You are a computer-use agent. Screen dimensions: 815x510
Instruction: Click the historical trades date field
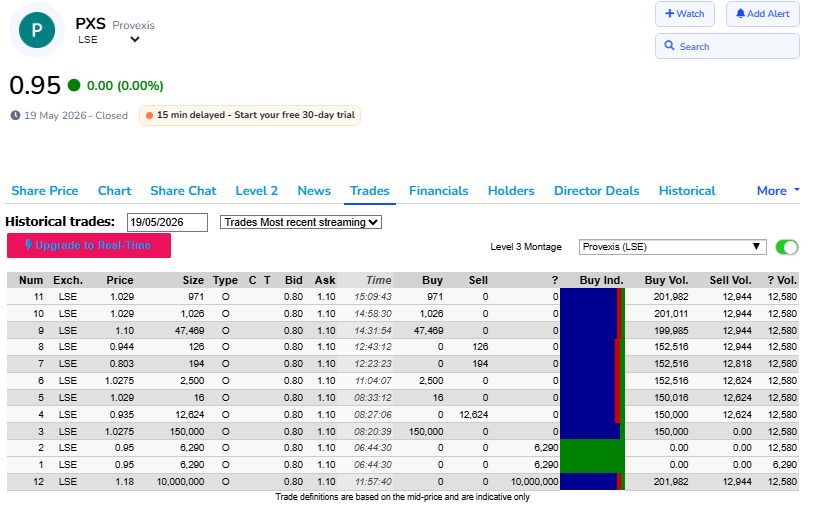pyautogui.click(x=167, y=223)
